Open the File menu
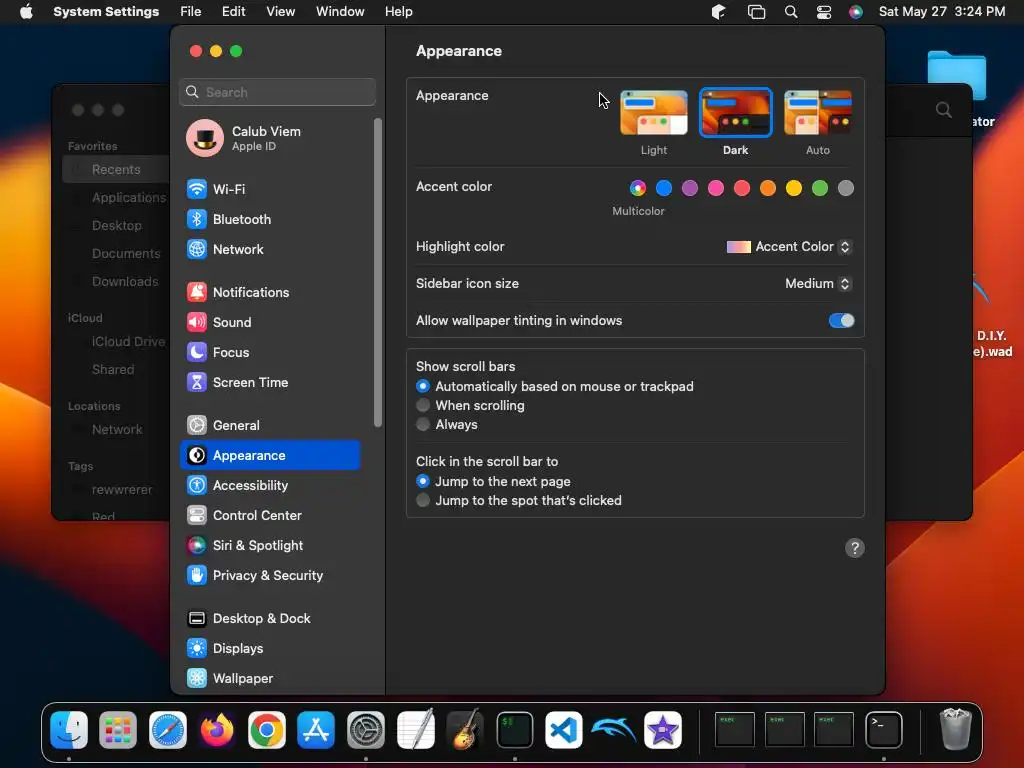This screenshot has height=768, width=1024. click(x=191, y=12)
